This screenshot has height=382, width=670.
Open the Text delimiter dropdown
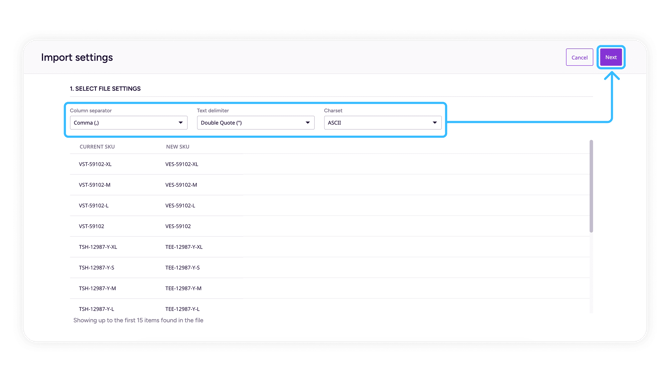pos(256,123)
